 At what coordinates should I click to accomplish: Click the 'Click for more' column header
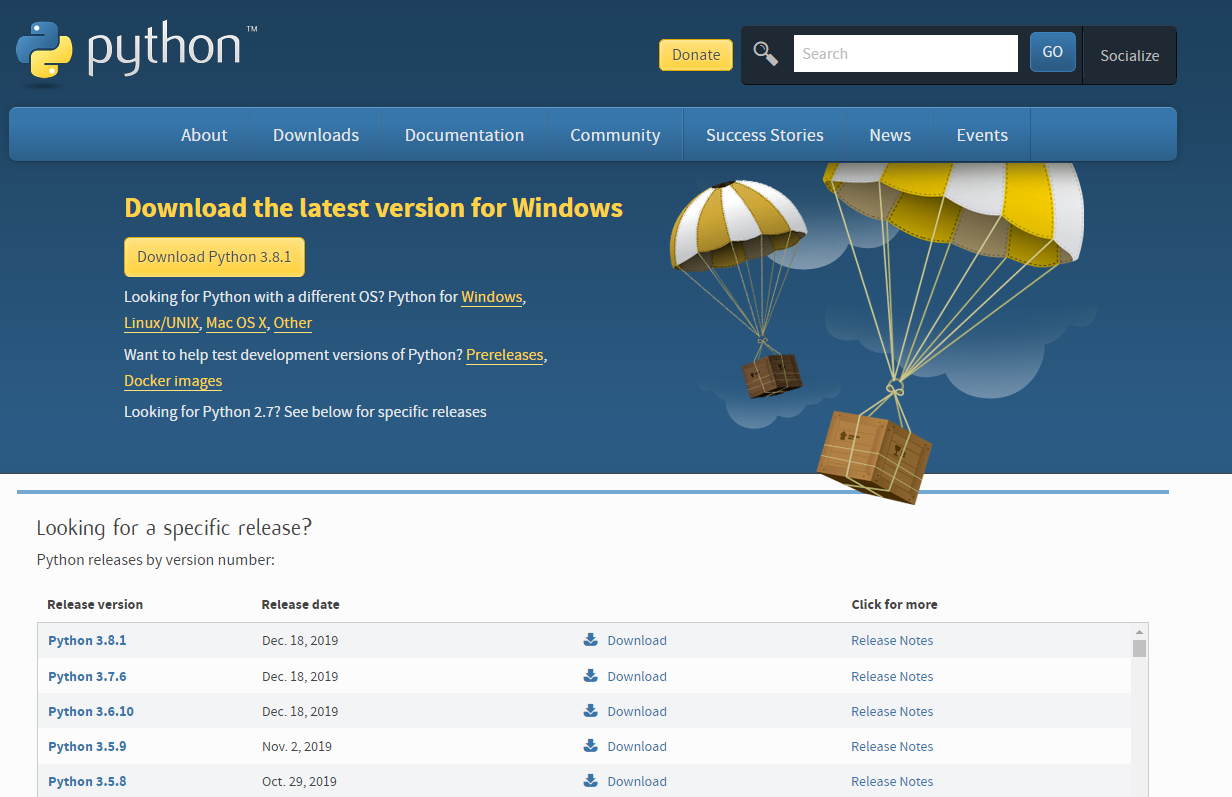[x=894, y=604]
